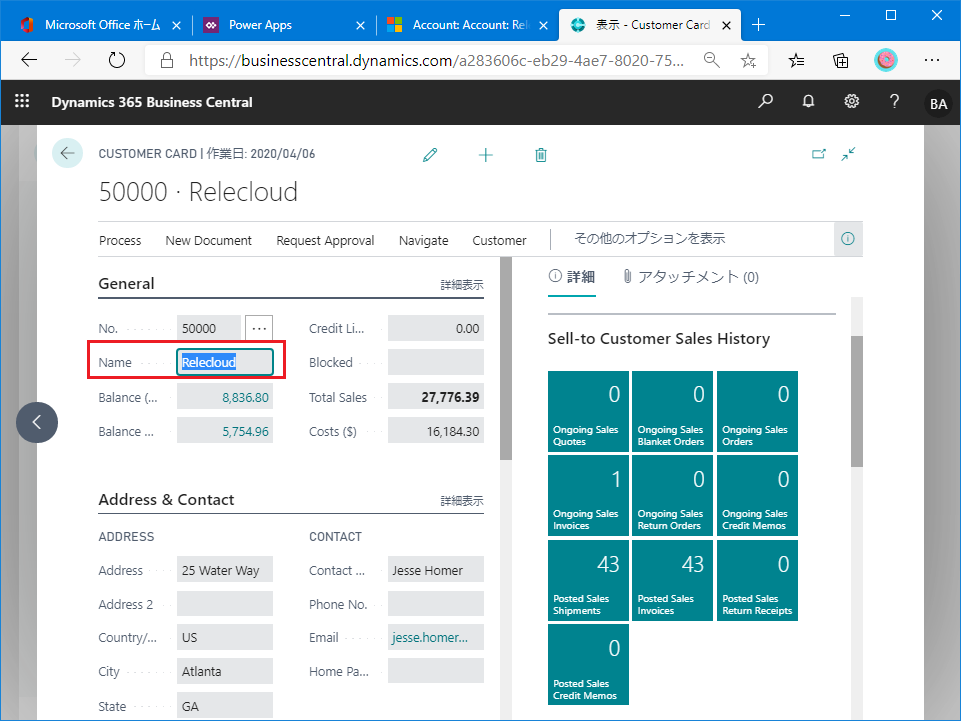
Task: Open the Navigate menu
Action: [424, 240]
